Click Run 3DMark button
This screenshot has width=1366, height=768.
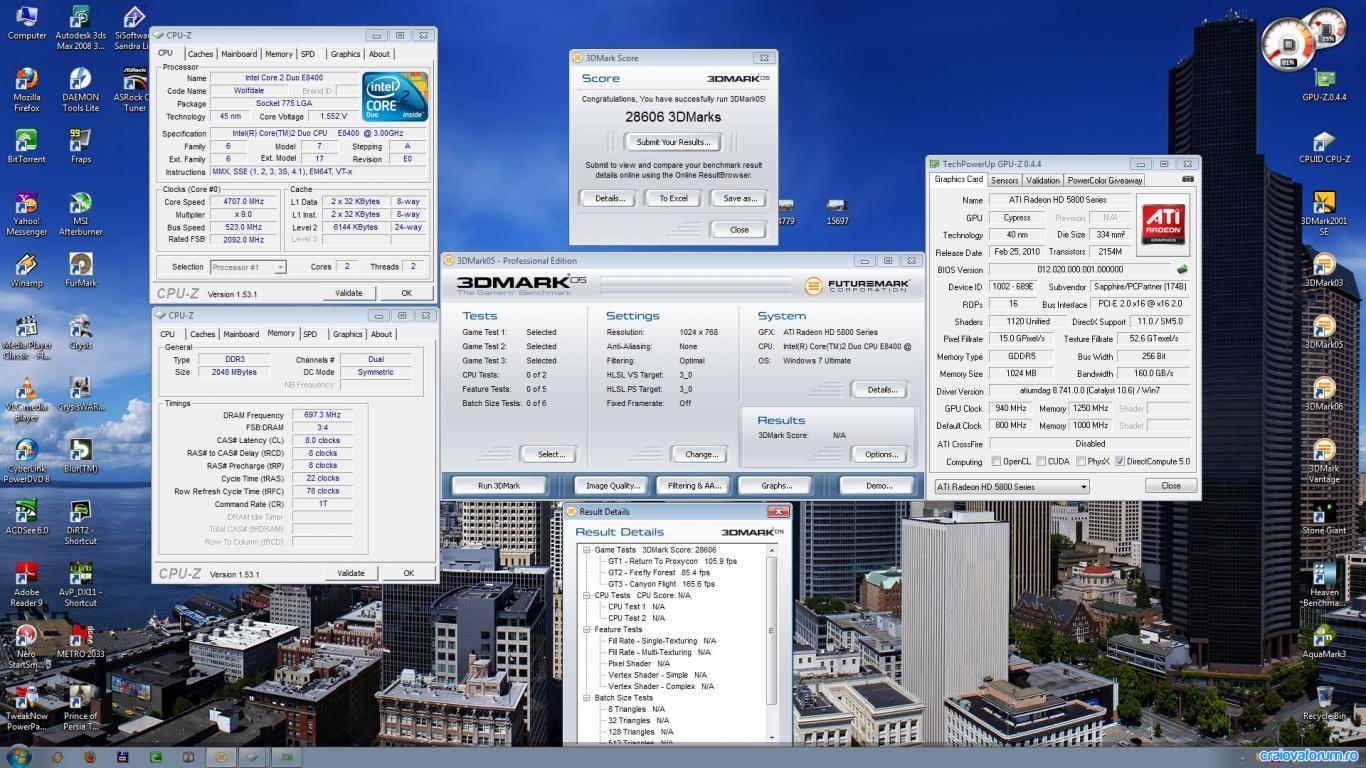(x=499, y=485)
